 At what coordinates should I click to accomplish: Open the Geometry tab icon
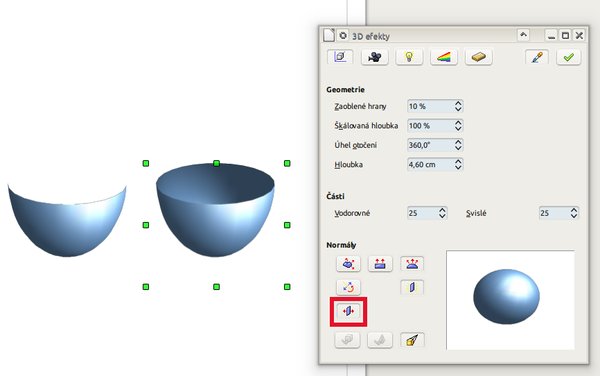pyautogui.click(x=340, y=57)
